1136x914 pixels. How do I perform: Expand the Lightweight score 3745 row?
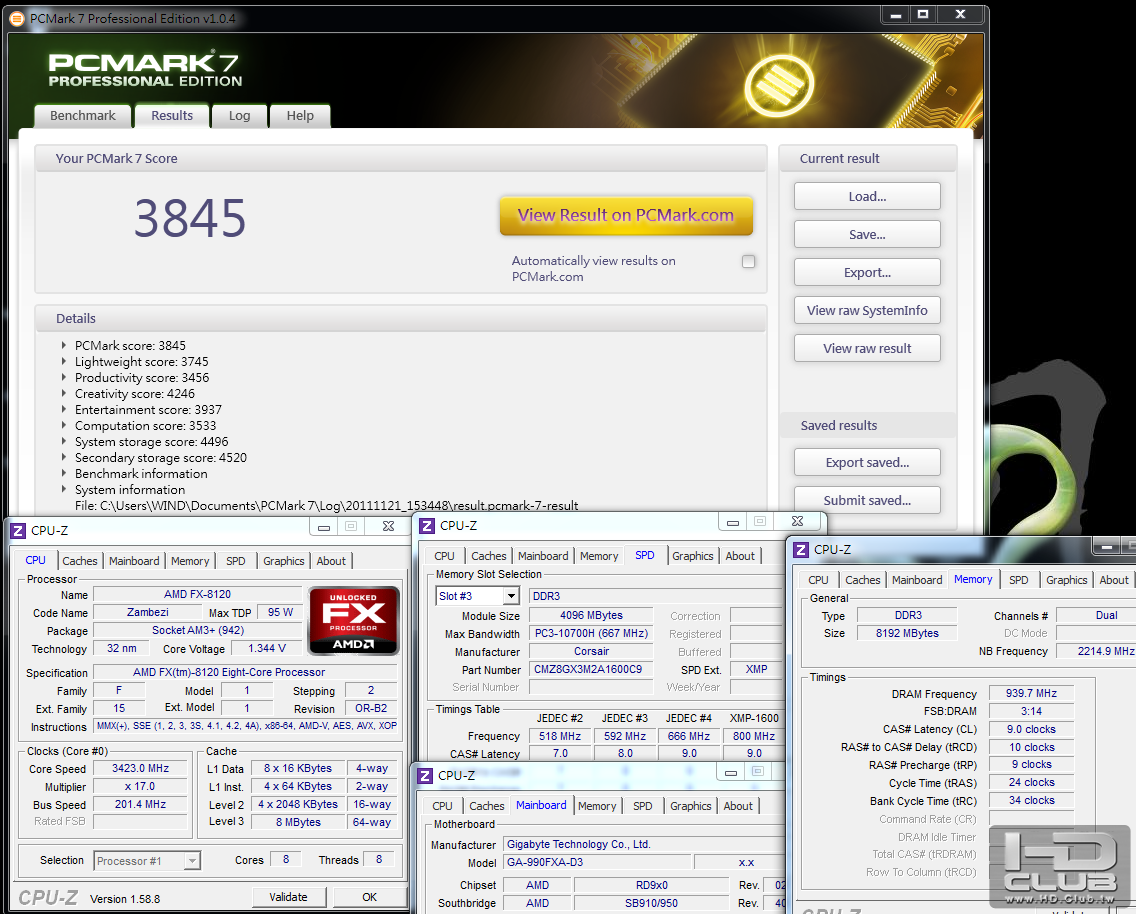click(x=64, y=361)
